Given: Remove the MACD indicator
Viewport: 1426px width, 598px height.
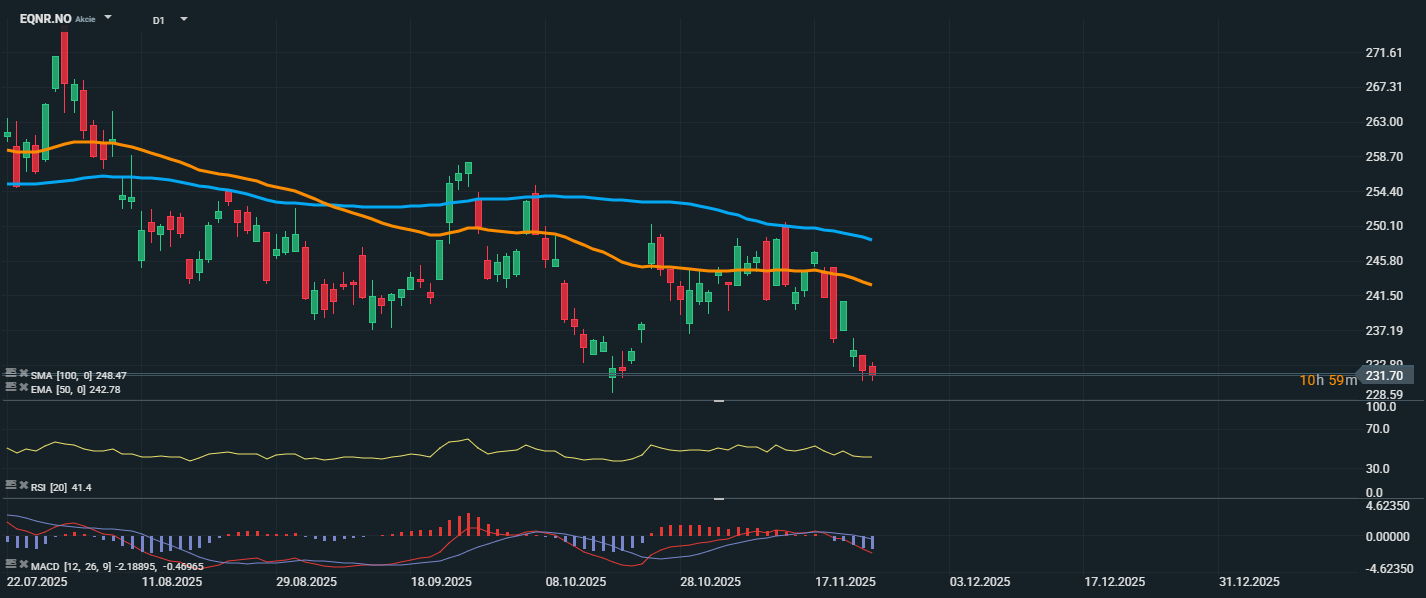Looking at the screenshot, I should [x=23, y=565].
